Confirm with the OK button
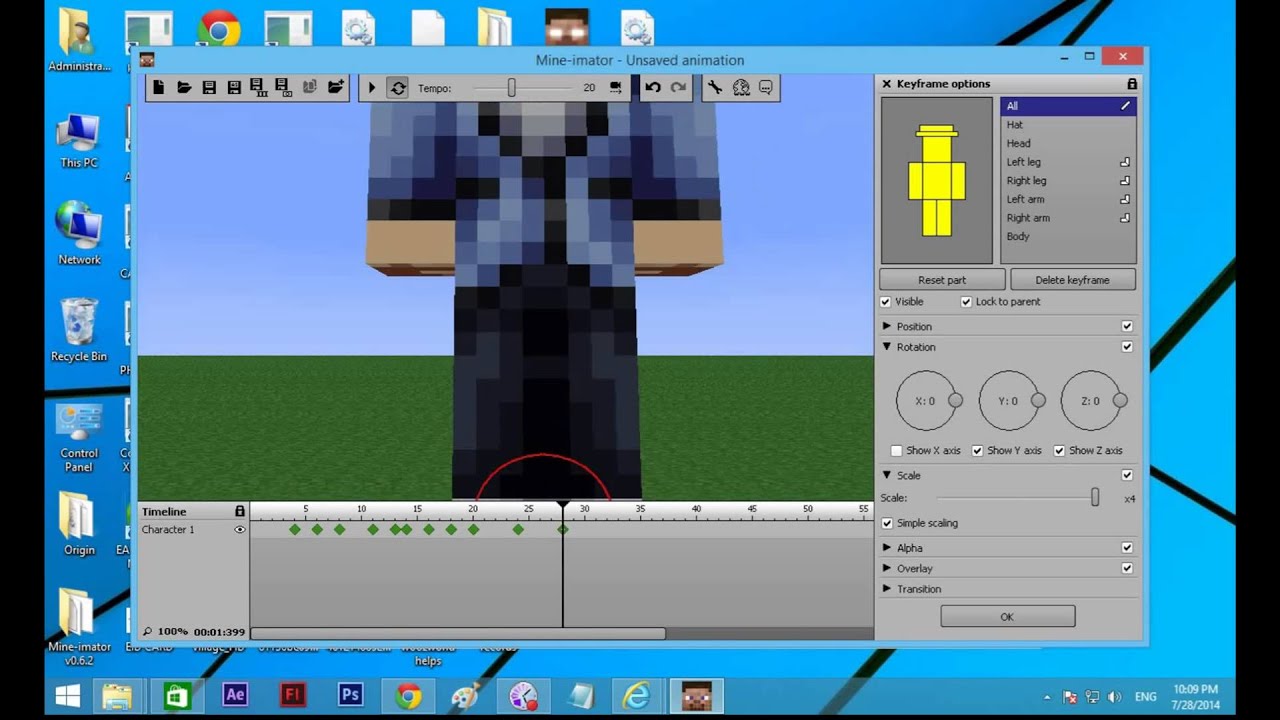This screenshot has width=1280, height=720. (1007, 617)
